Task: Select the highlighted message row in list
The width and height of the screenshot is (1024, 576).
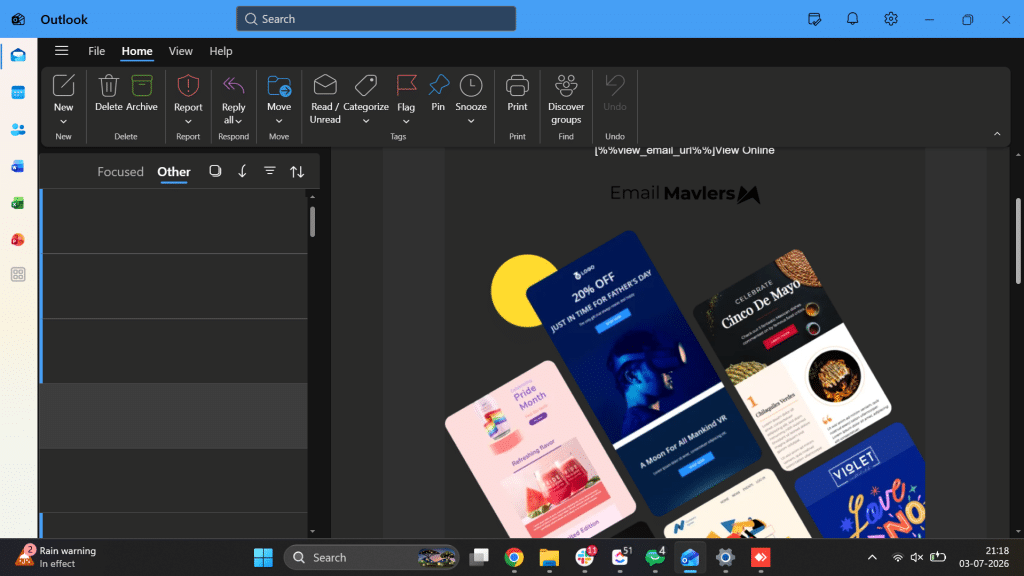Action: pyautogui.click(x=174, y=415)
